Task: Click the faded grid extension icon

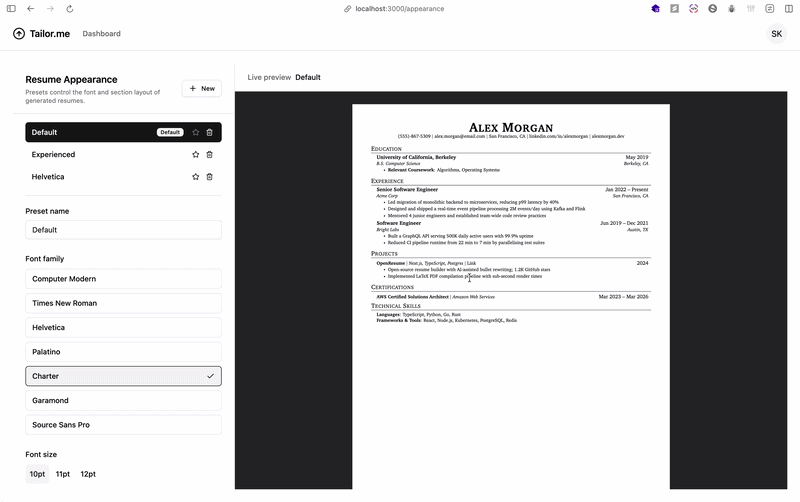Action: pos(751,9)
